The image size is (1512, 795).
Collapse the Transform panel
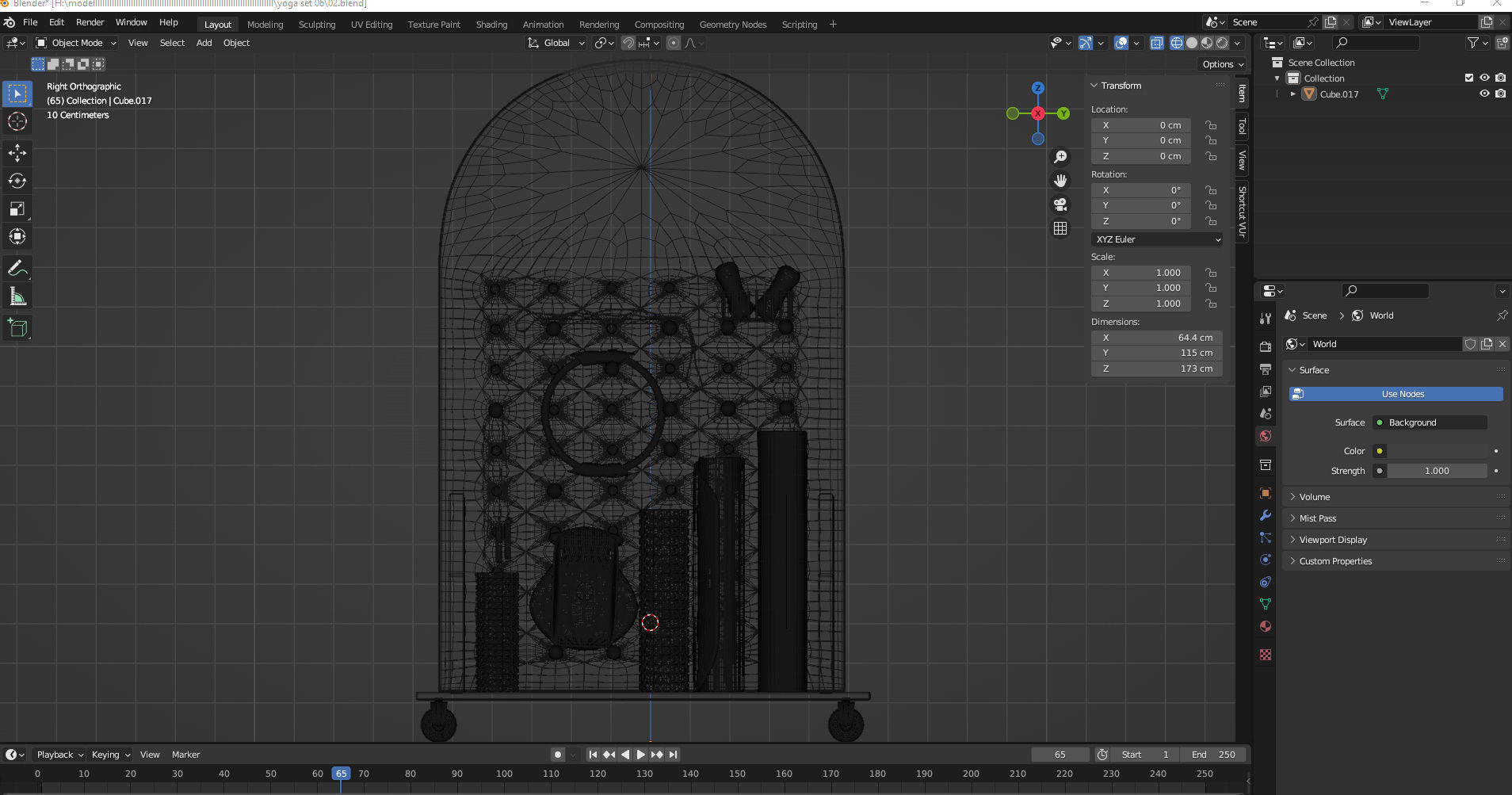pyautogui.click(x=1121, y=86)
